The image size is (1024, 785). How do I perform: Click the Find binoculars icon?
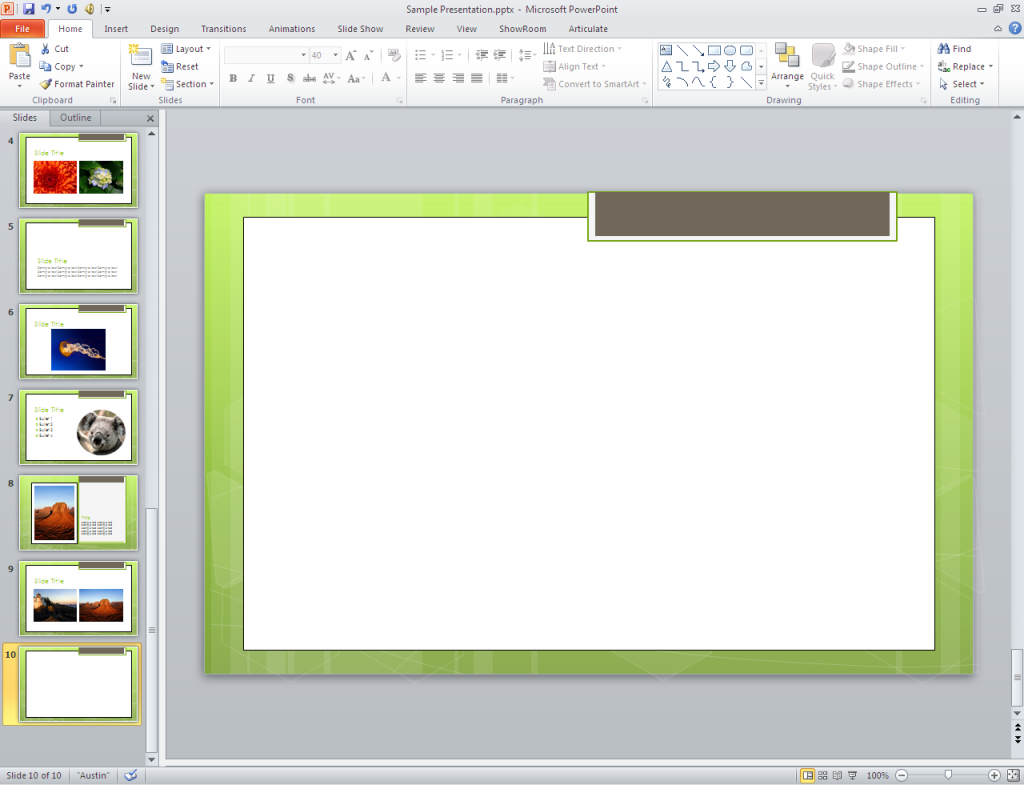(944, 48)
